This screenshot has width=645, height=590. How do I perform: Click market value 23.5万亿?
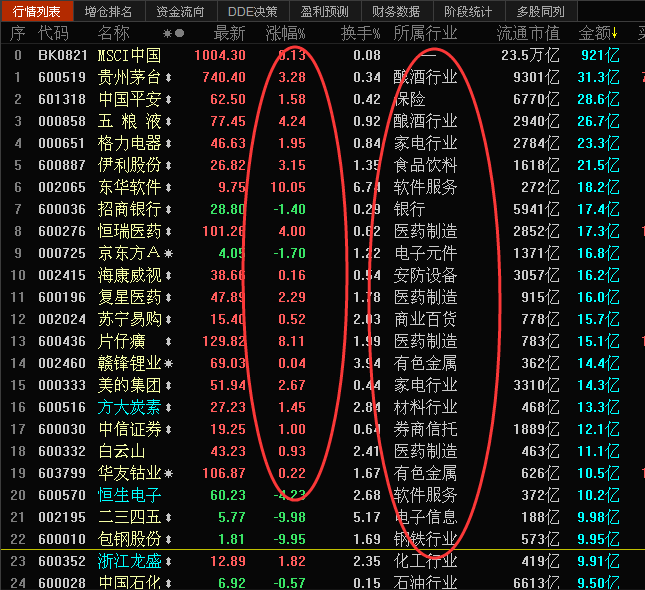(531, 55)
